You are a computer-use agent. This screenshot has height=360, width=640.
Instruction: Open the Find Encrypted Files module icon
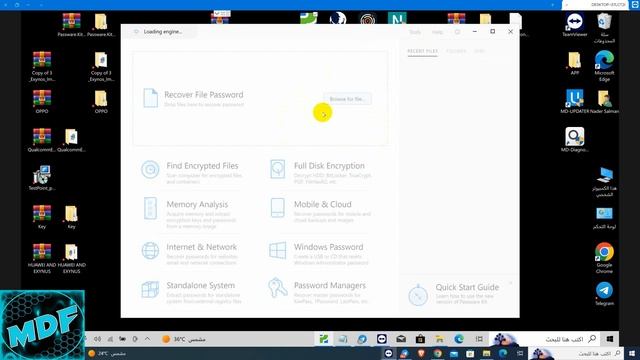(x=150, y=169)
